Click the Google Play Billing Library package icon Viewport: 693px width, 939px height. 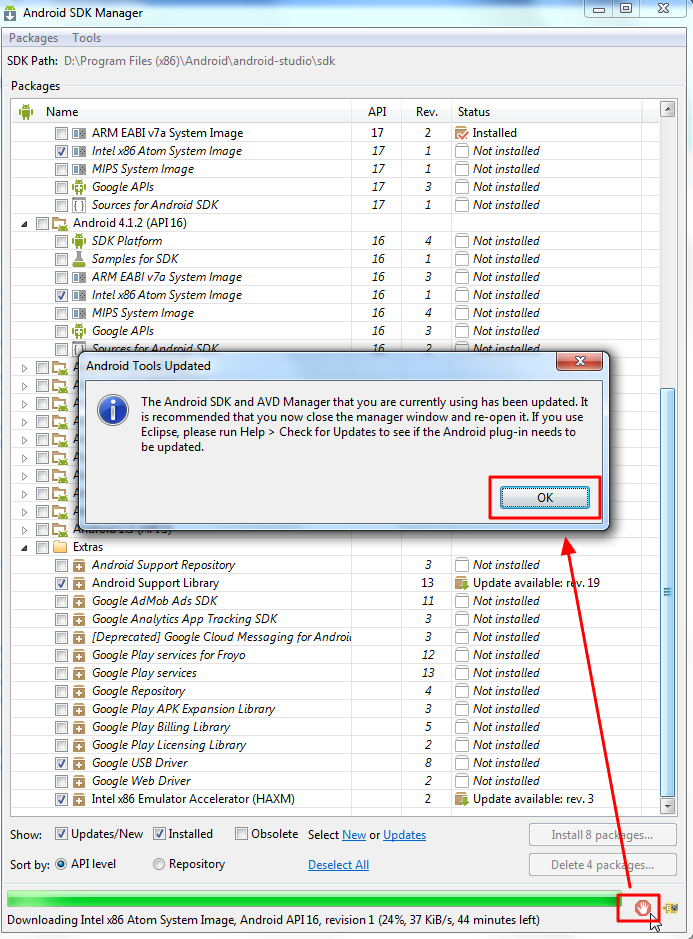coord(79,728)
